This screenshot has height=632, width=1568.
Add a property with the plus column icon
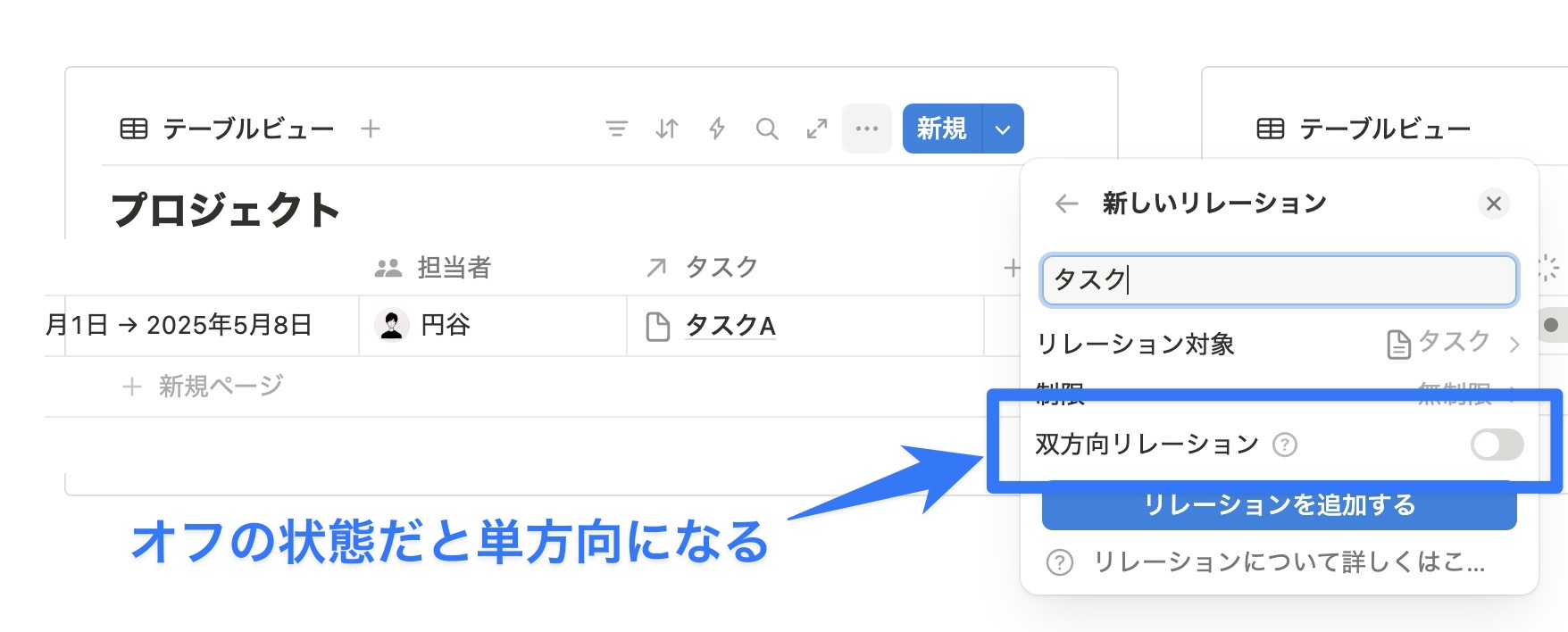[1011, 267]
